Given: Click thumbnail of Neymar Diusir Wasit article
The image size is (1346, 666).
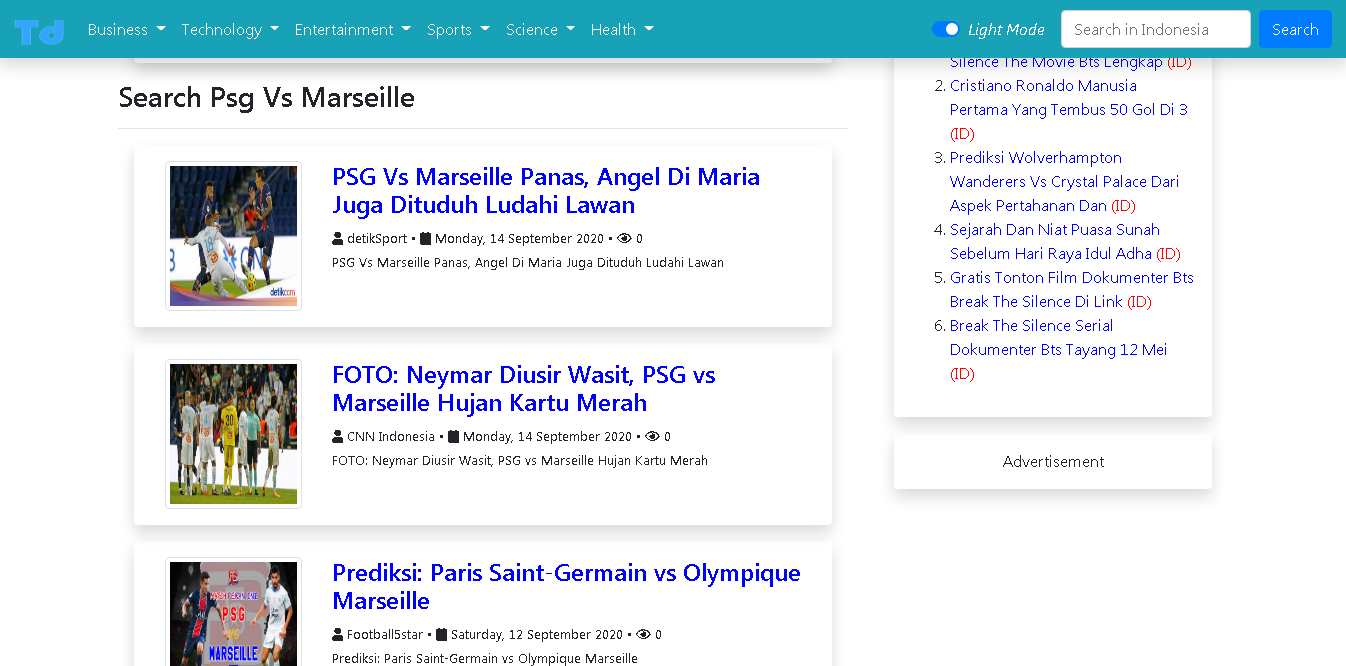Looking at the screenshot, I should click(233, 434).
